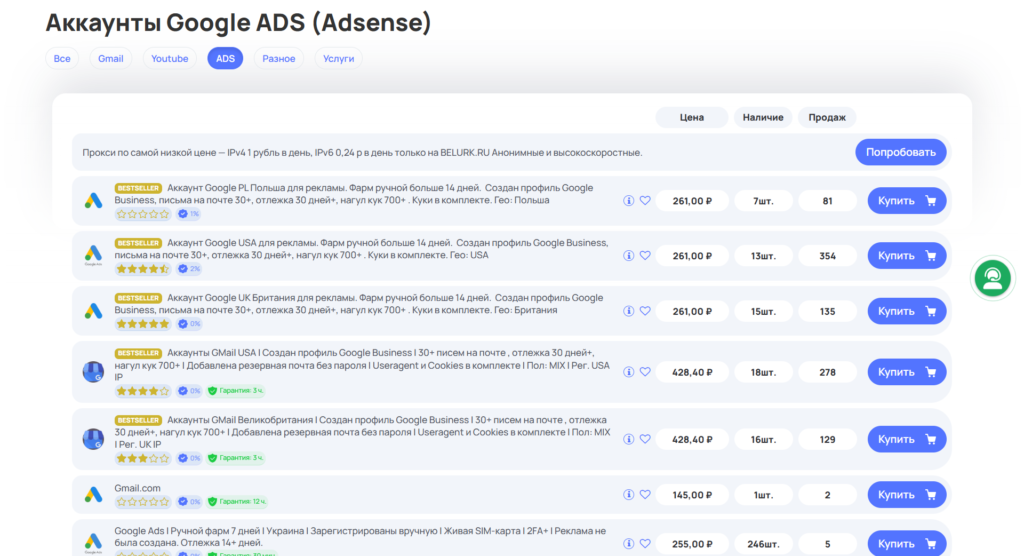This screenshot has width=1024, height=556.
Task: Open the Google USA для рекламы listing title
Action: click(x=361, y=249)
